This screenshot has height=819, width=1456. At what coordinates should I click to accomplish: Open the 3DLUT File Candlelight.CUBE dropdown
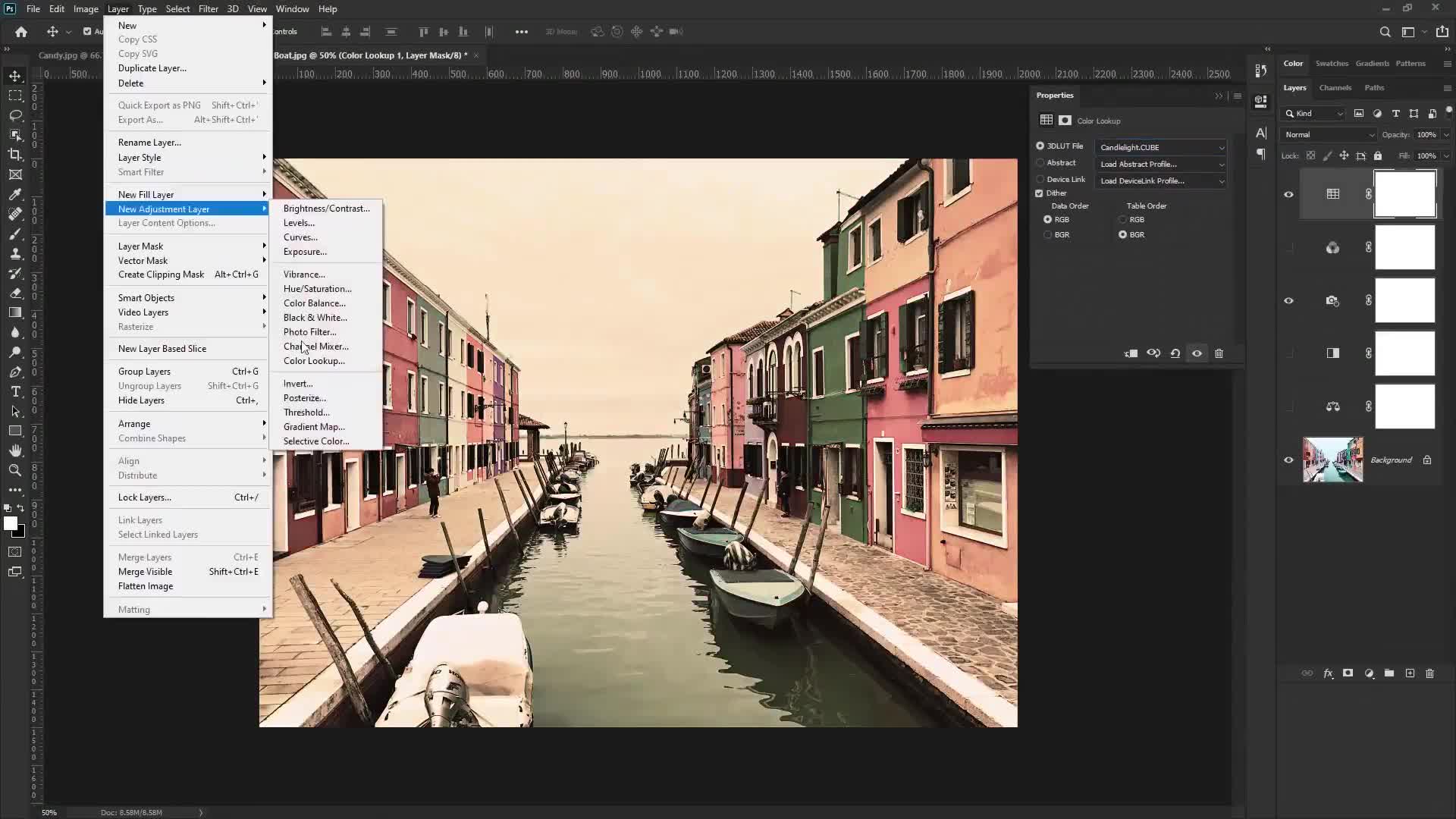(1161, 147)
